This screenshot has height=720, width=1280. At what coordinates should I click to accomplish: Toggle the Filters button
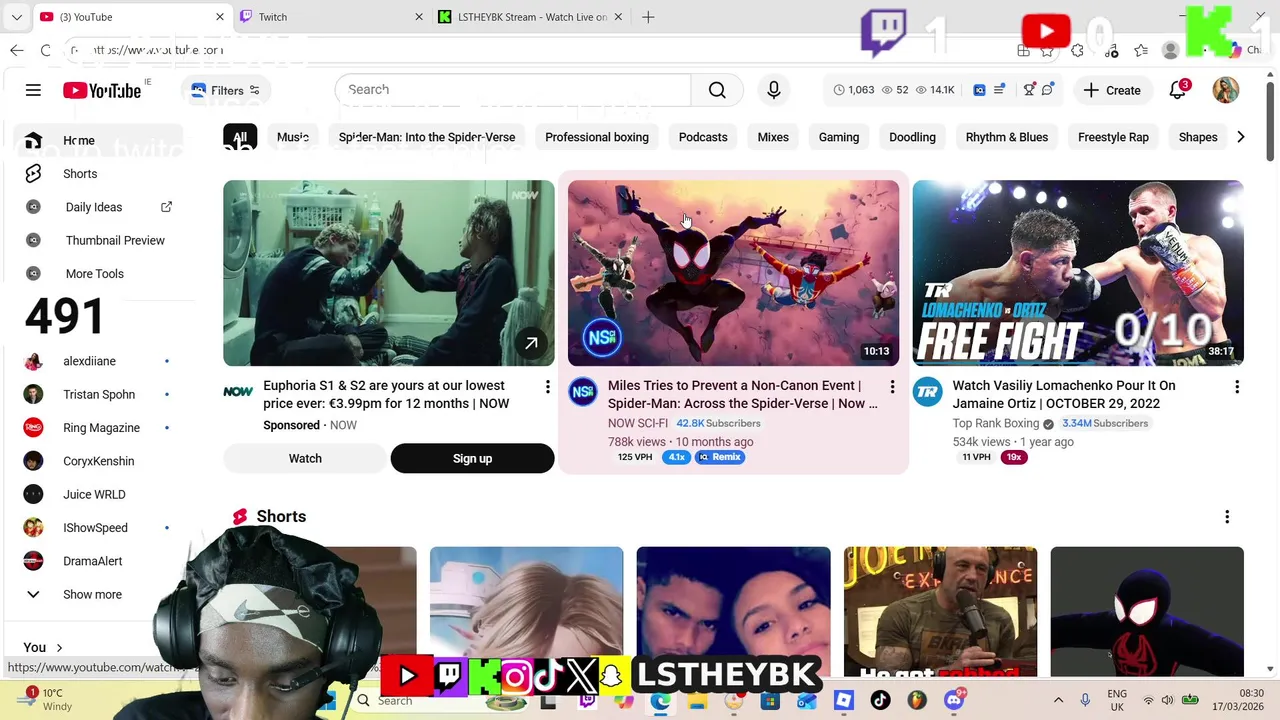[x=226, y=90]
